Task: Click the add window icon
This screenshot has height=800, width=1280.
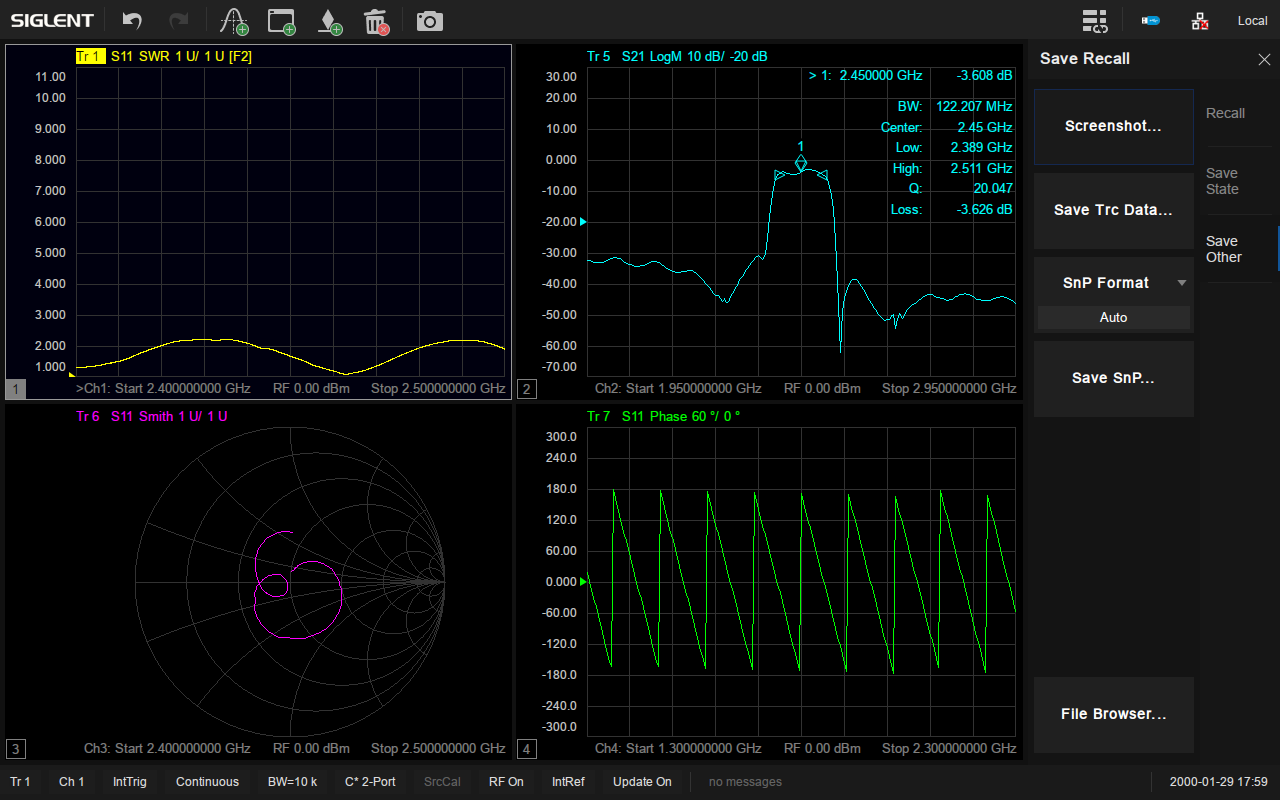Action: pos(283,21)
